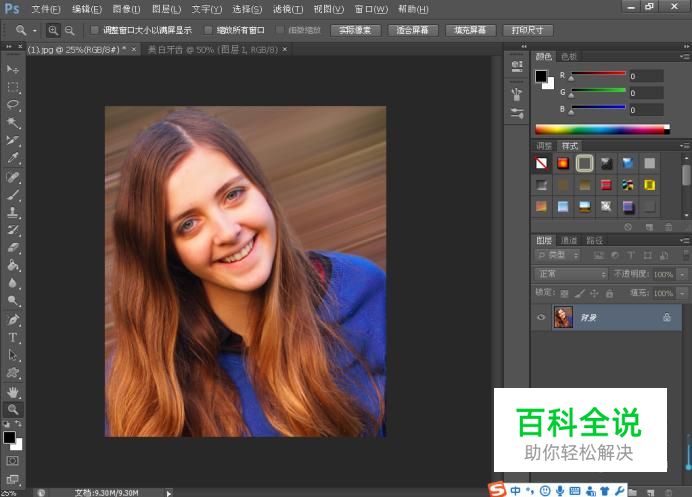692x497 pixels.
Task: Switch to the 通道 channels tab
Action: click(x=569, y=240)
